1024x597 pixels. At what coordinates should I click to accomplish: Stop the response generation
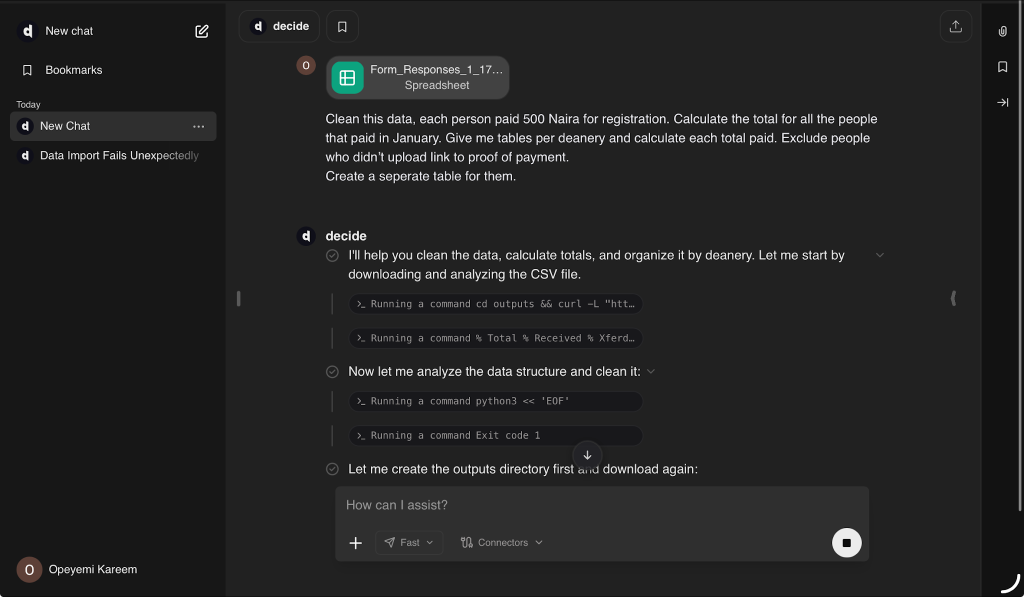(x=846, y=543)
